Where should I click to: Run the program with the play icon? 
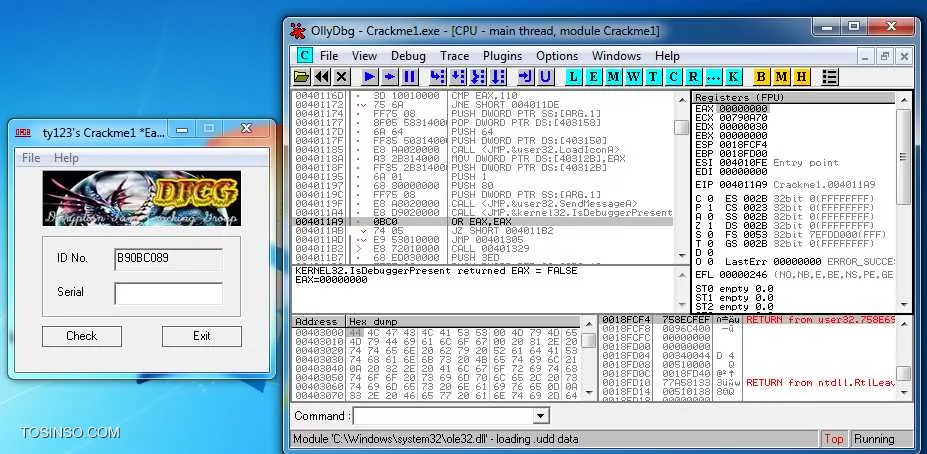[x=369, y=77]
